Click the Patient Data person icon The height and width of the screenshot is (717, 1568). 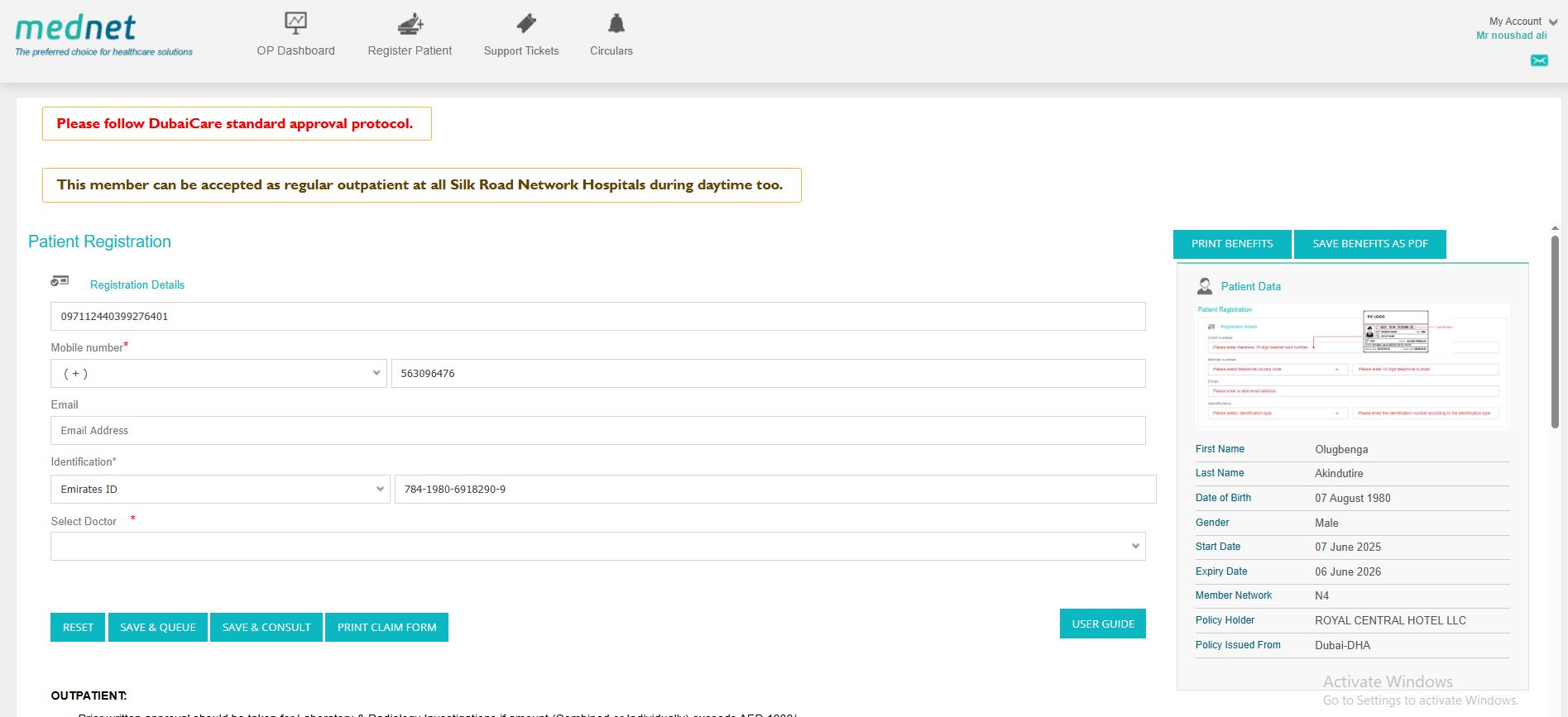[x=1204, y=286]
